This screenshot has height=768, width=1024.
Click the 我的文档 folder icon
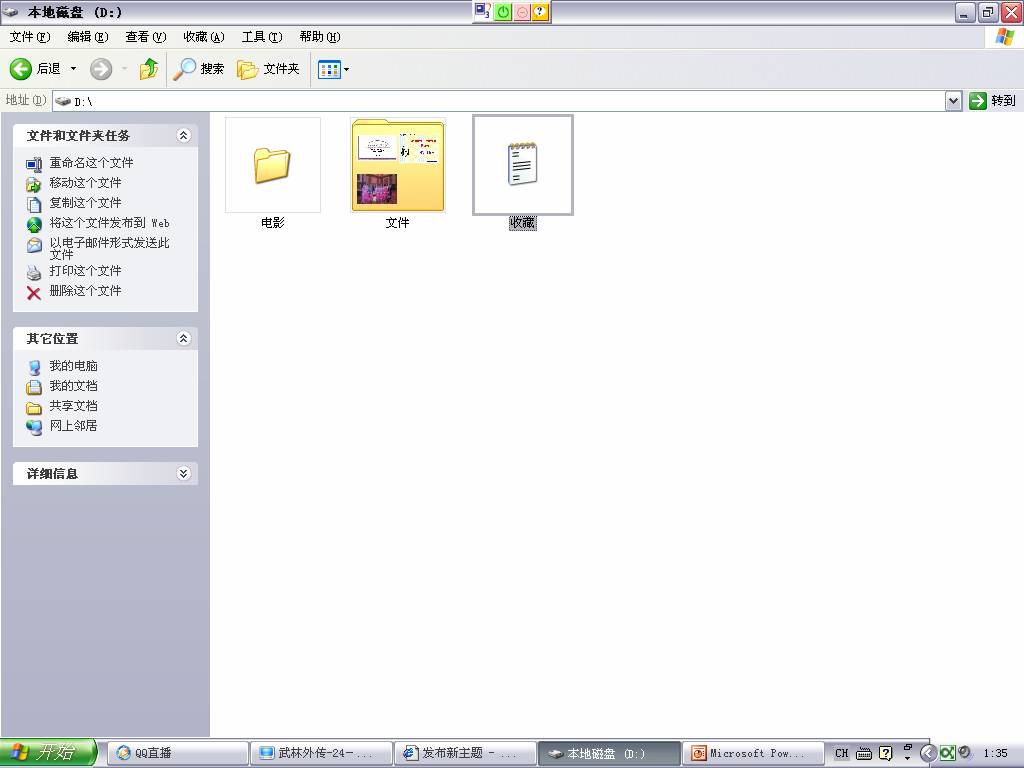click(x=34, y=387)
